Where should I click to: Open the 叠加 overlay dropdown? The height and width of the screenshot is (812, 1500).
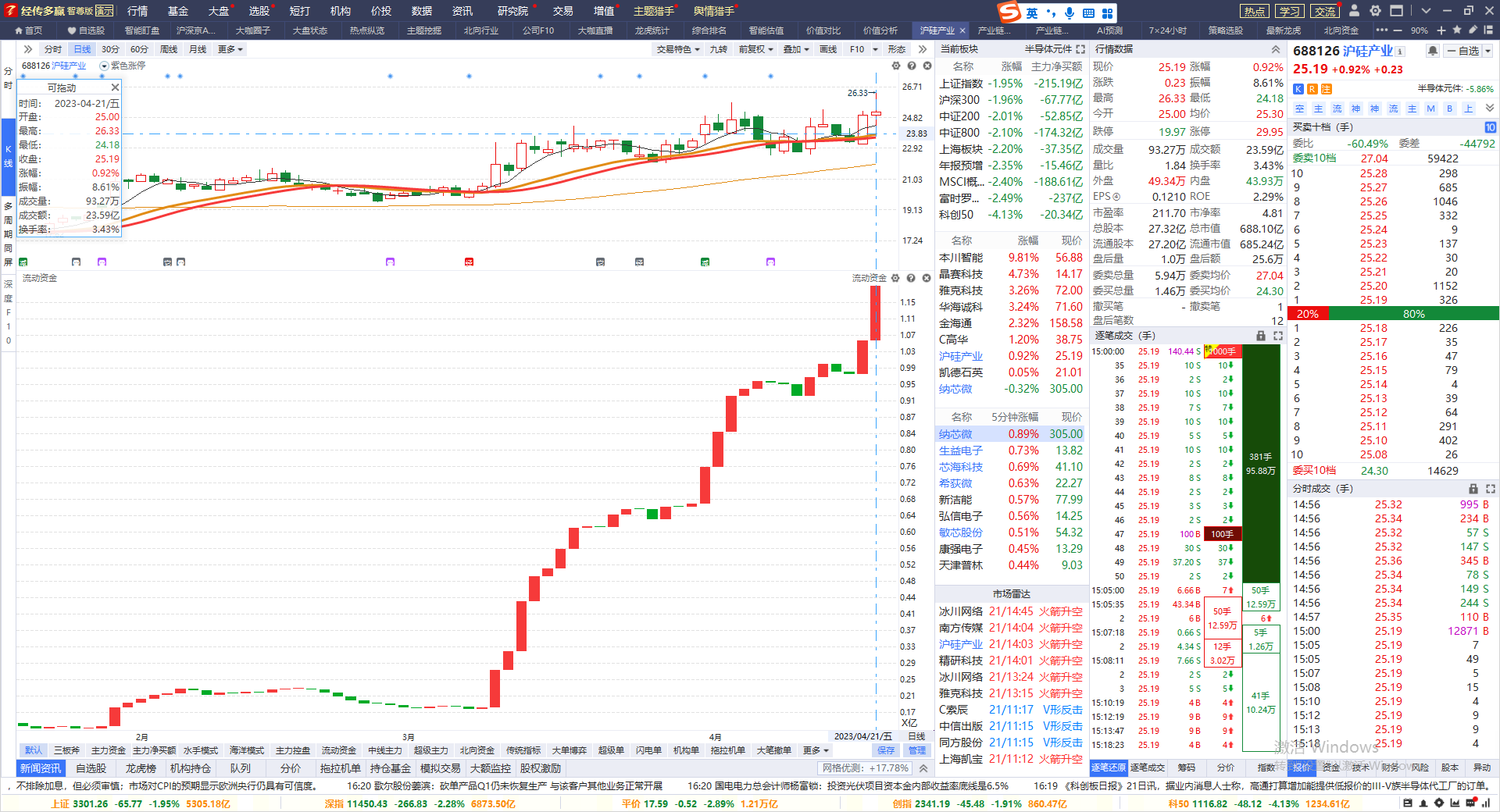[x=796, y=49]
